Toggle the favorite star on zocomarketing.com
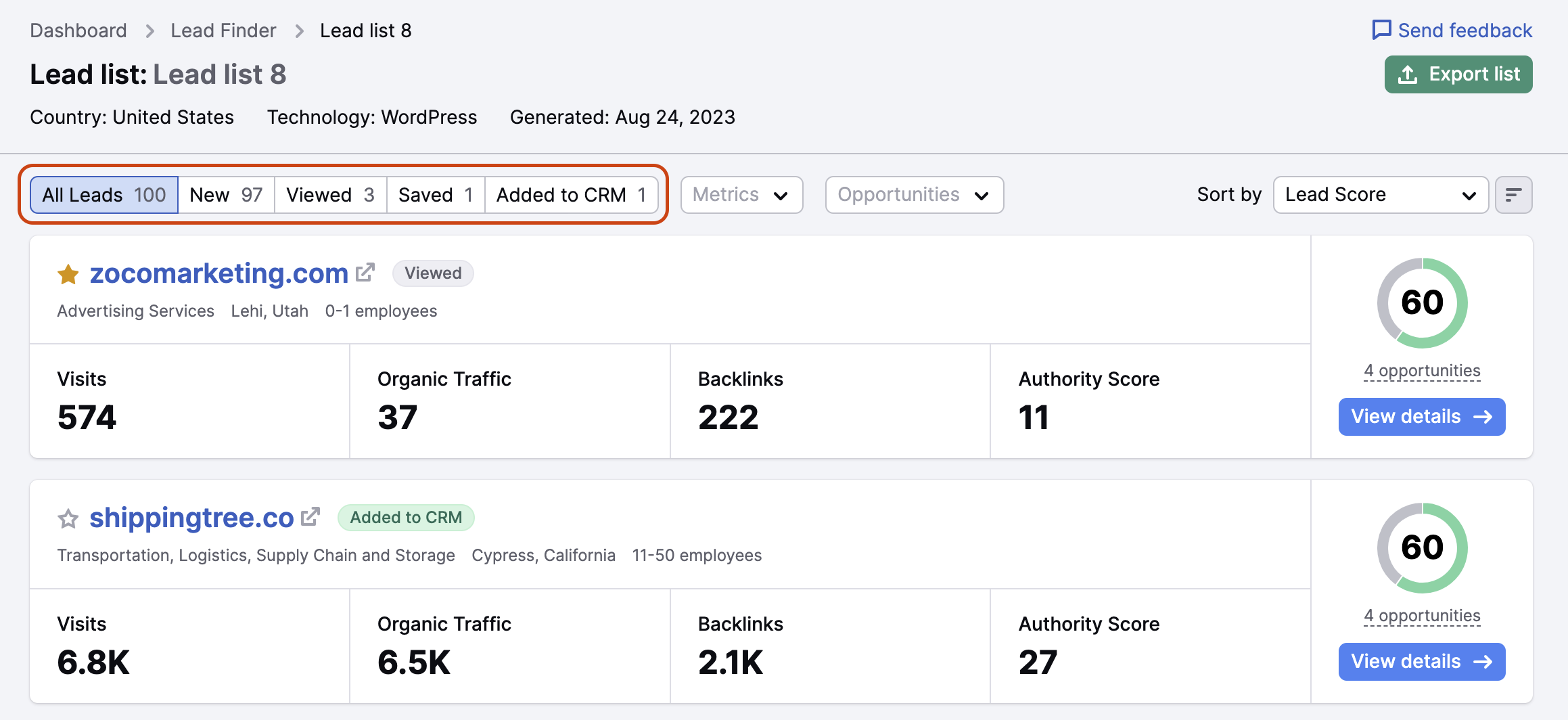The image size is (1568, 720). click(68, 273)
